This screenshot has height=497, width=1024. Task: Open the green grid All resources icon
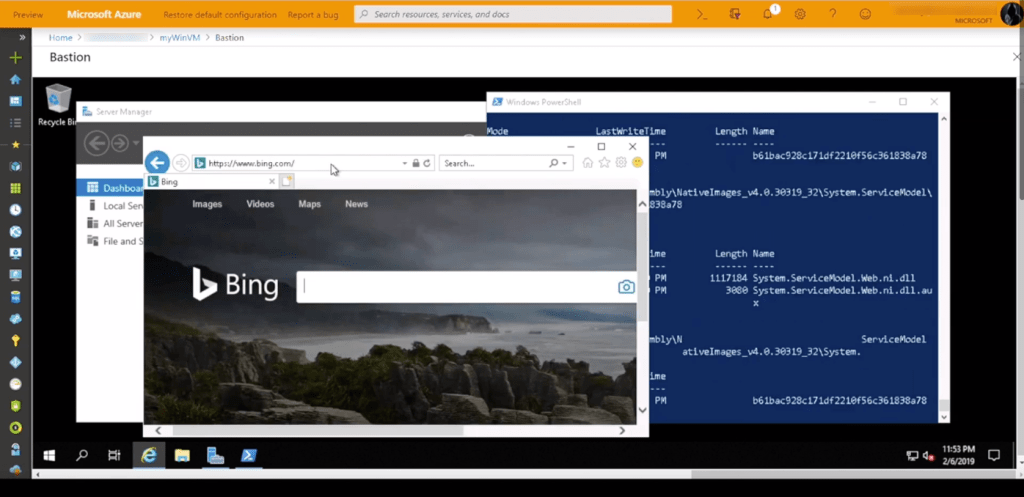16,188
